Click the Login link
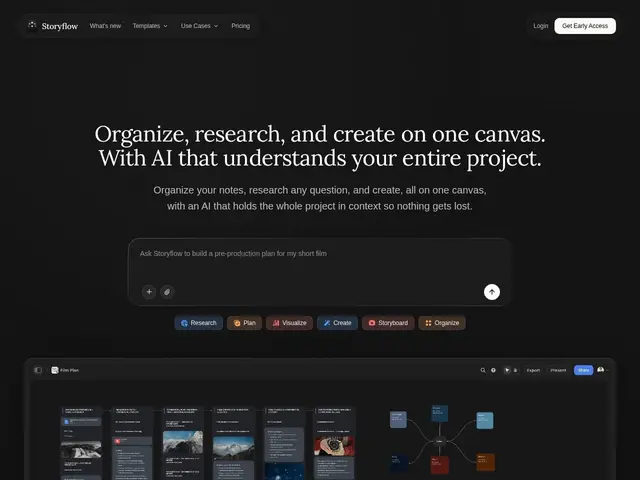This screenshot has height=480, width=640. click(x=540, y=26)
